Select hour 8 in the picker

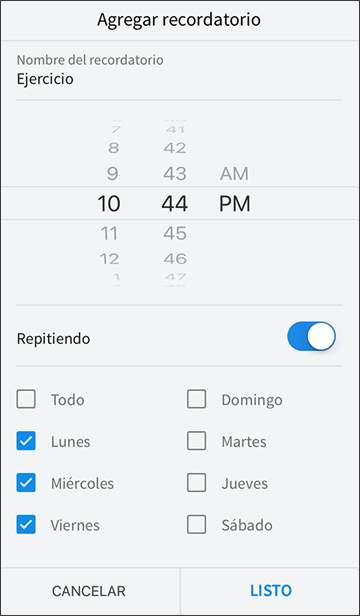coord(113,148)
